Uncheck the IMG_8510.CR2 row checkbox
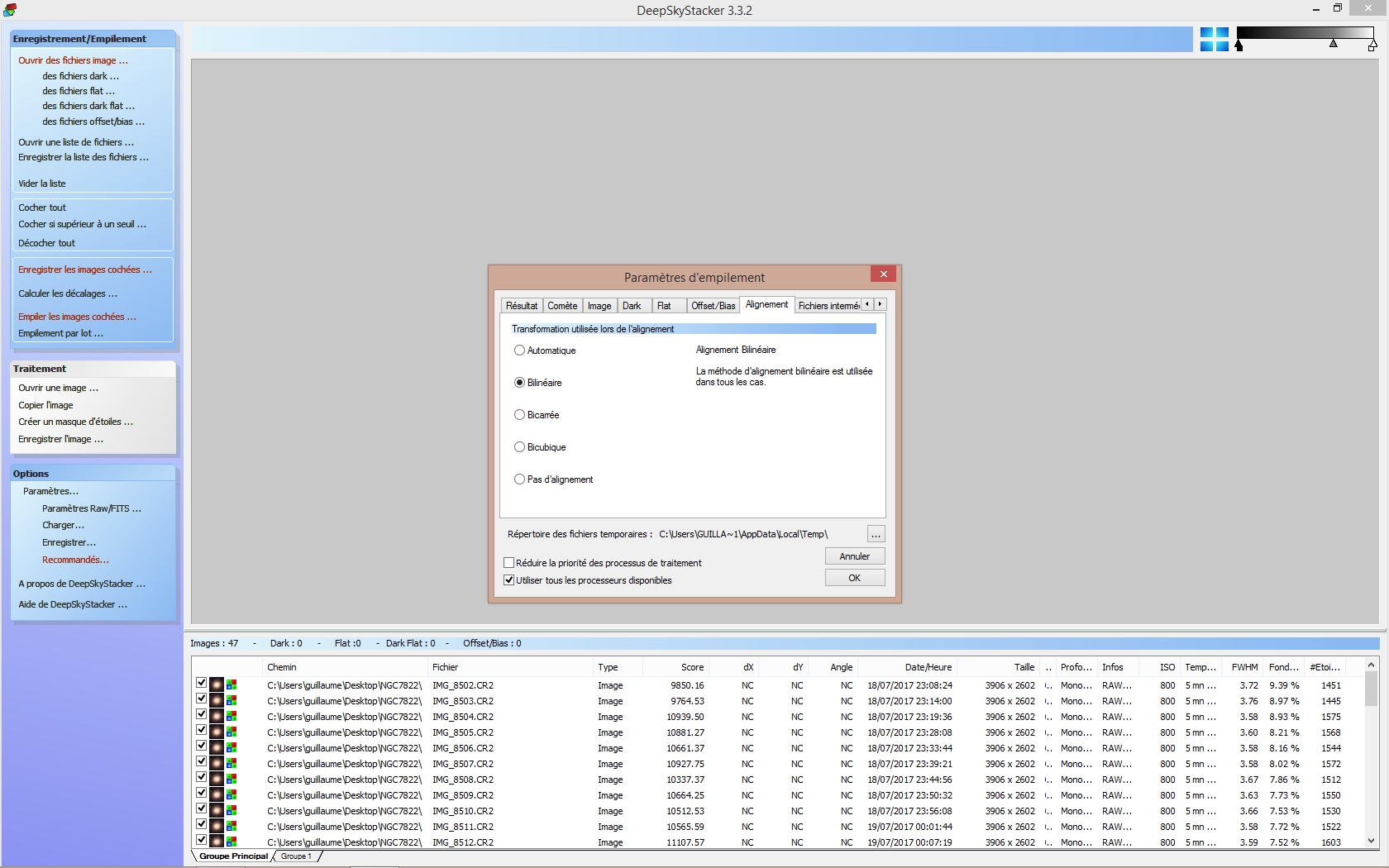1389x868 pixels. tap(201, 808)
